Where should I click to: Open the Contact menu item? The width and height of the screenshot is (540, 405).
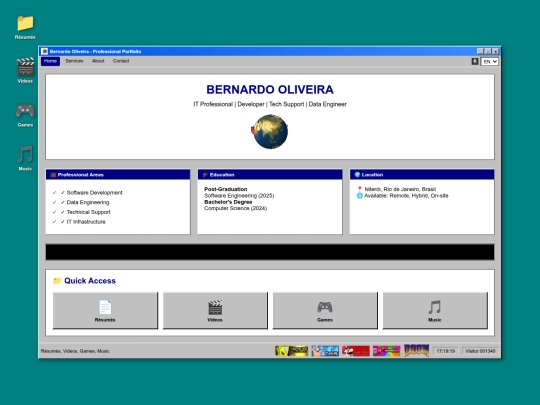click(x=121, y=61)
